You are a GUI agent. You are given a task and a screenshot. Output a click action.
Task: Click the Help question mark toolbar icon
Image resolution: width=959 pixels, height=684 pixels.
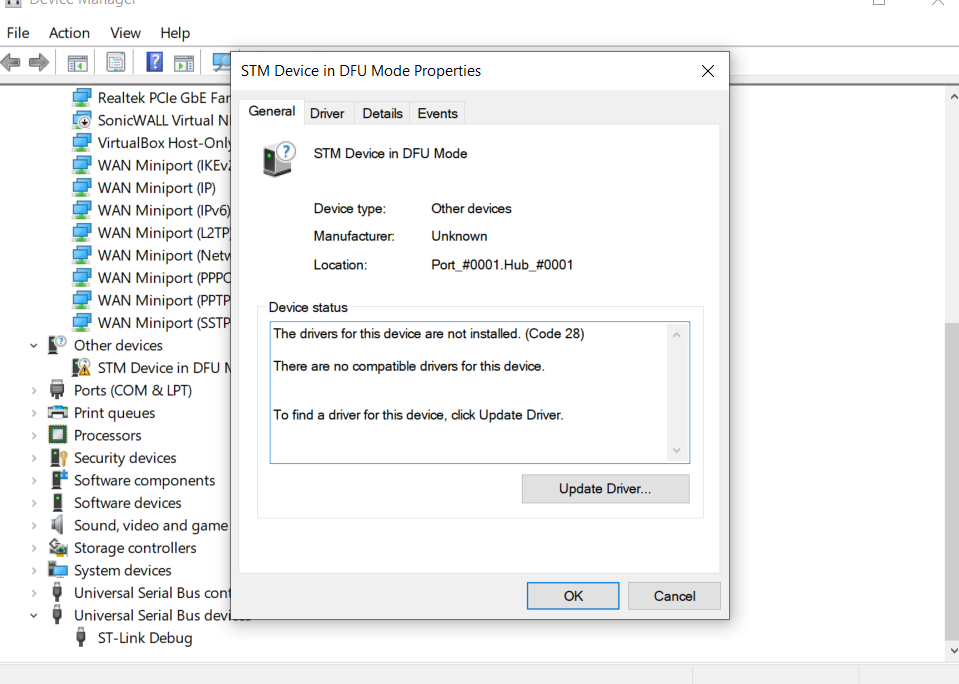[x=152, y=62]
